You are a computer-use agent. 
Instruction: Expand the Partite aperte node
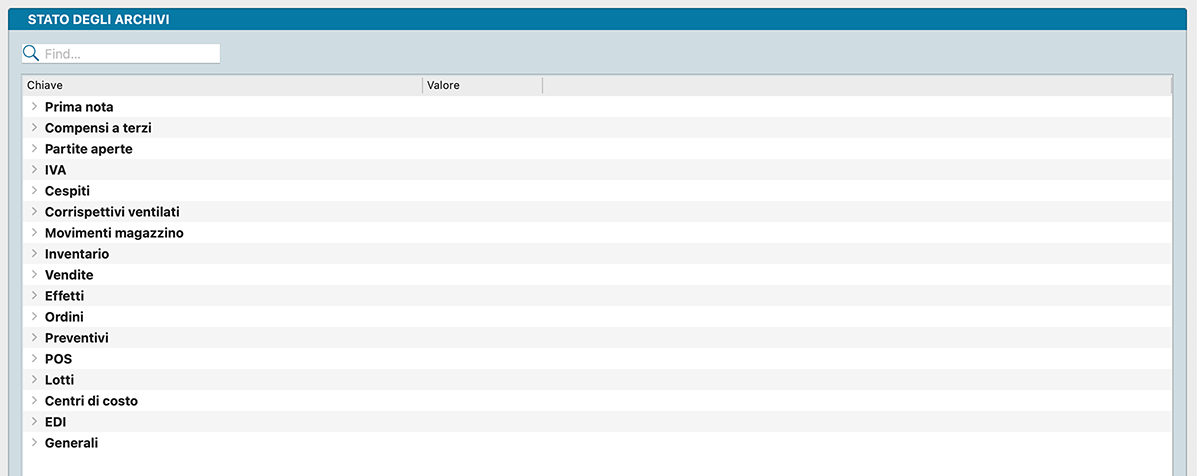pyautogui.click(x=34, y=149)
